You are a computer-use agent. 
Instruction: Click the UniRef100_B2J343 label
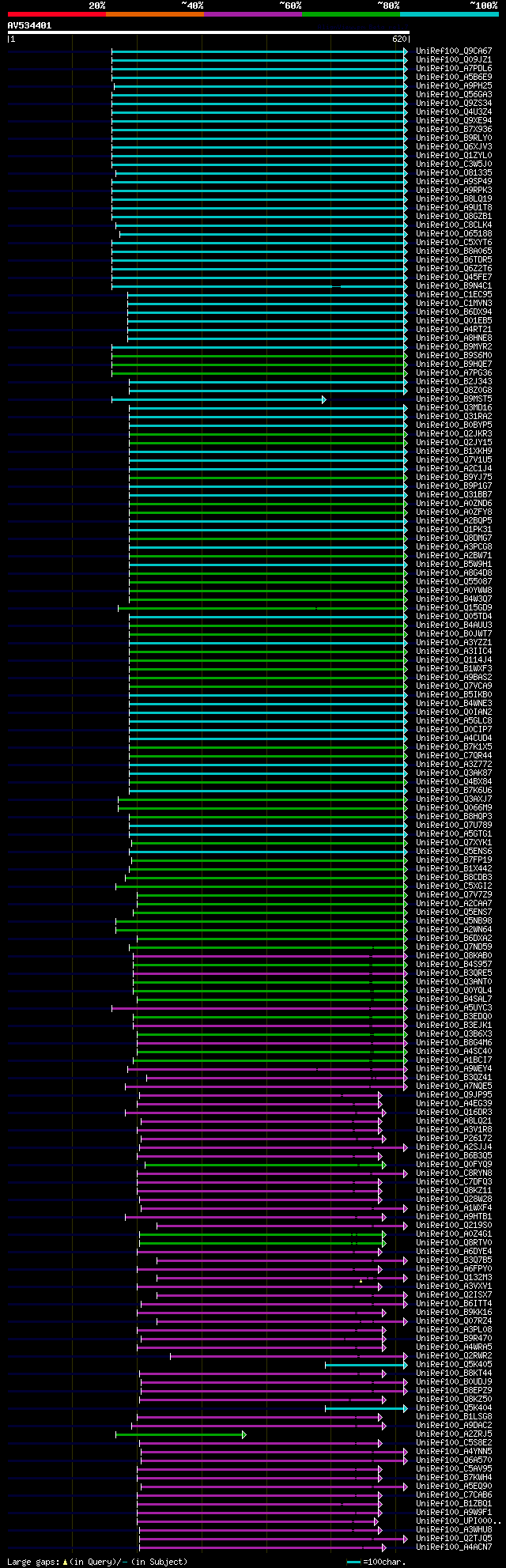[454, 382]
